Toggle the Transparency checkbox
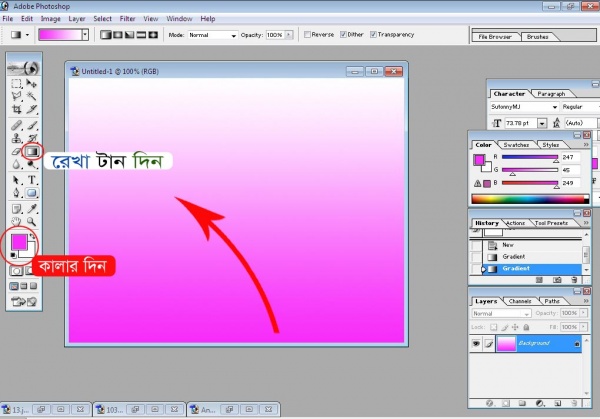600x419 pixels. [373, 34]
